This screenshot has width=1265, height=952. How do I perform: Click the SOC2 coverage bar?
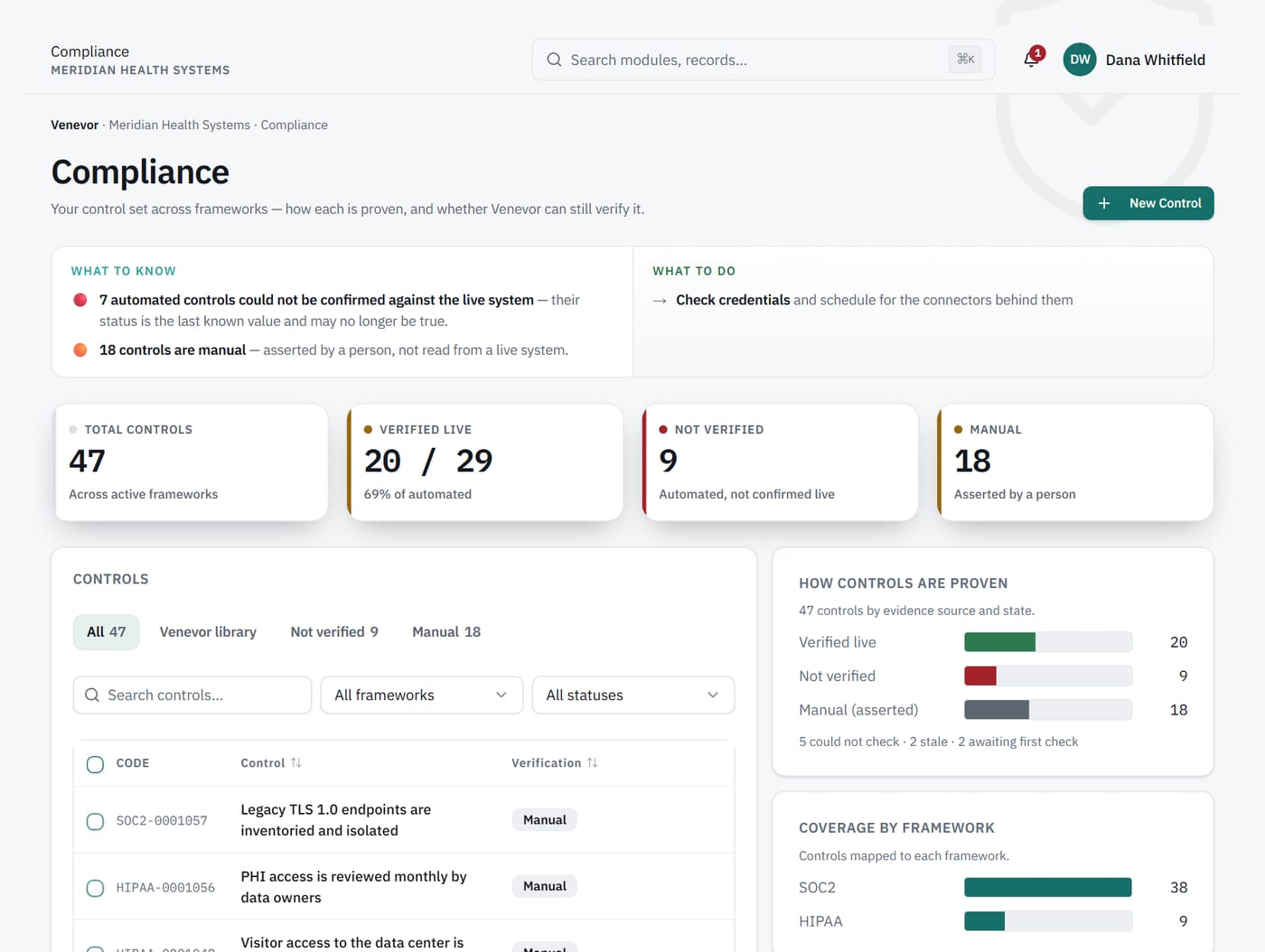pos(1048,888)
